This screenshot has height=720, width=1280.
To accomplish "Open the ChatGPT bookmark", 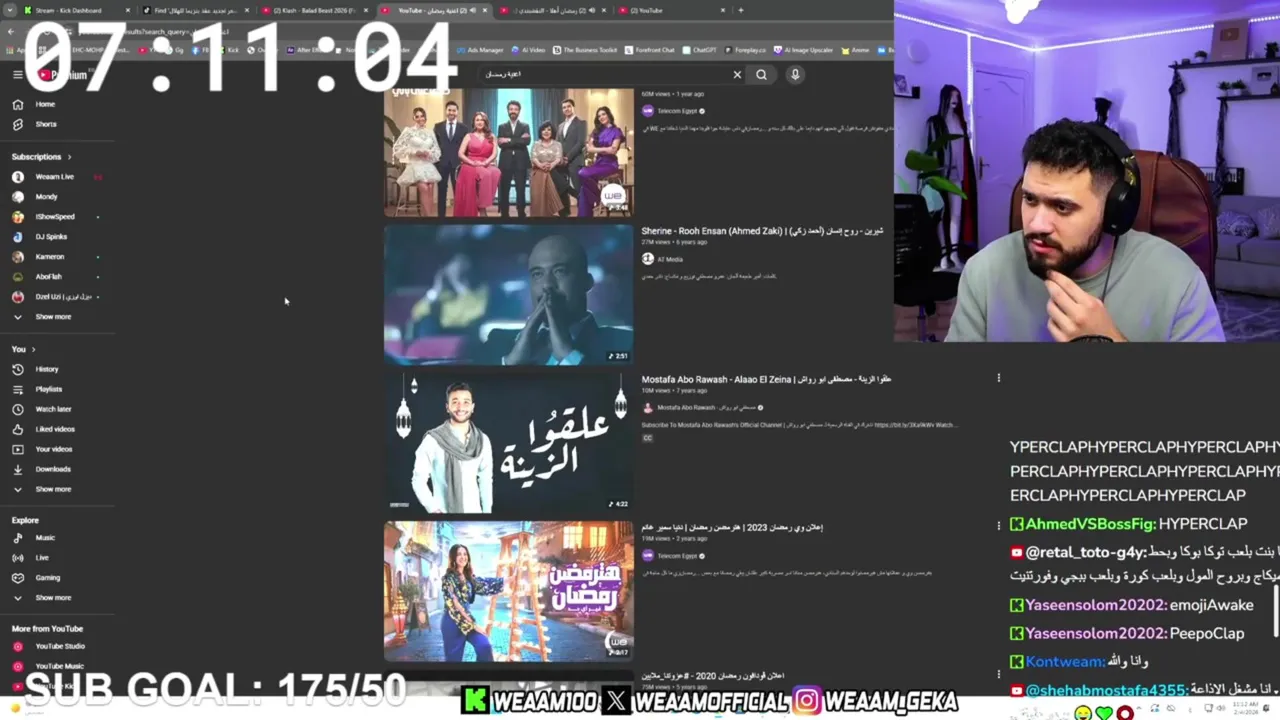I will point(698,49).
